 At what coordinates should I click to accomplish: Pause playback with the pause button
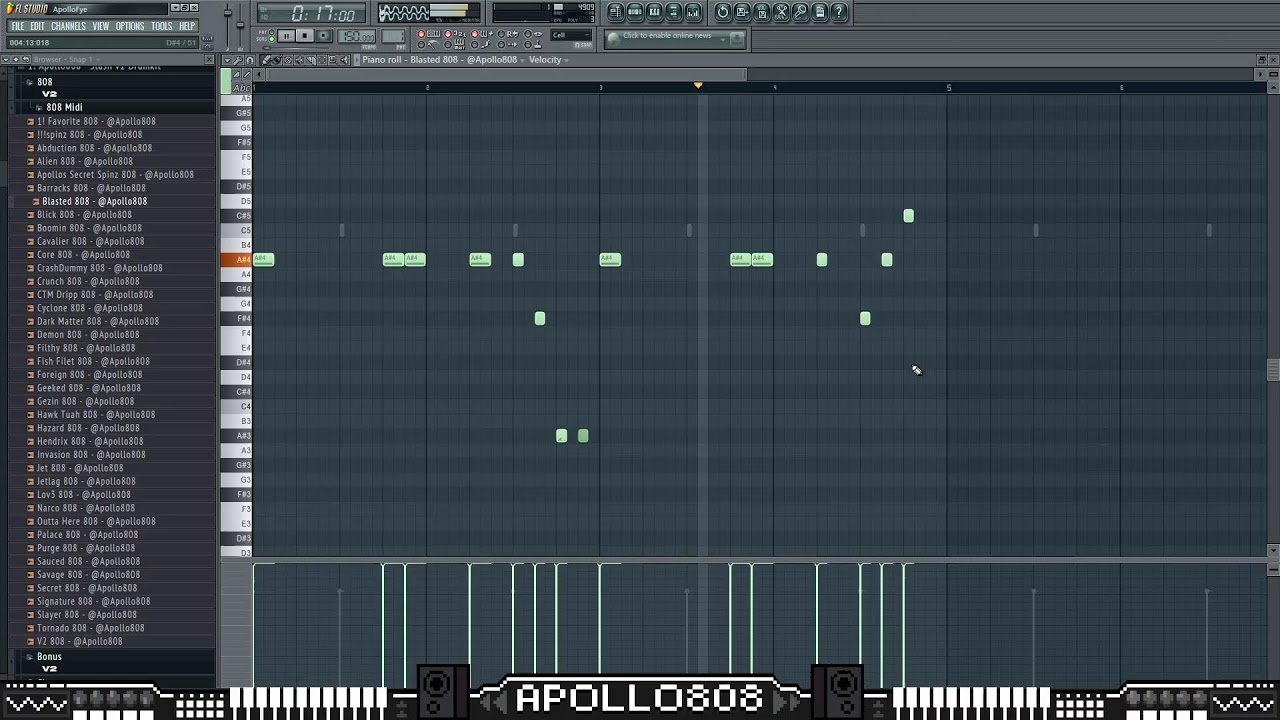click(286, 36)
